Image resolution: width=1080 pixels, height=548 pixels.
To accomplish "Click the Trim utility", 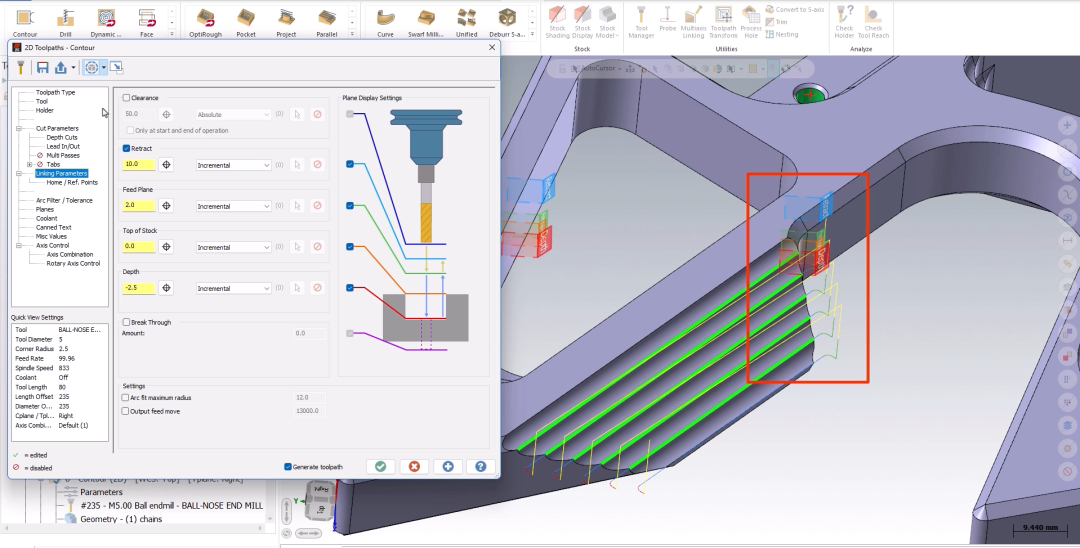I will click(776, 22).
